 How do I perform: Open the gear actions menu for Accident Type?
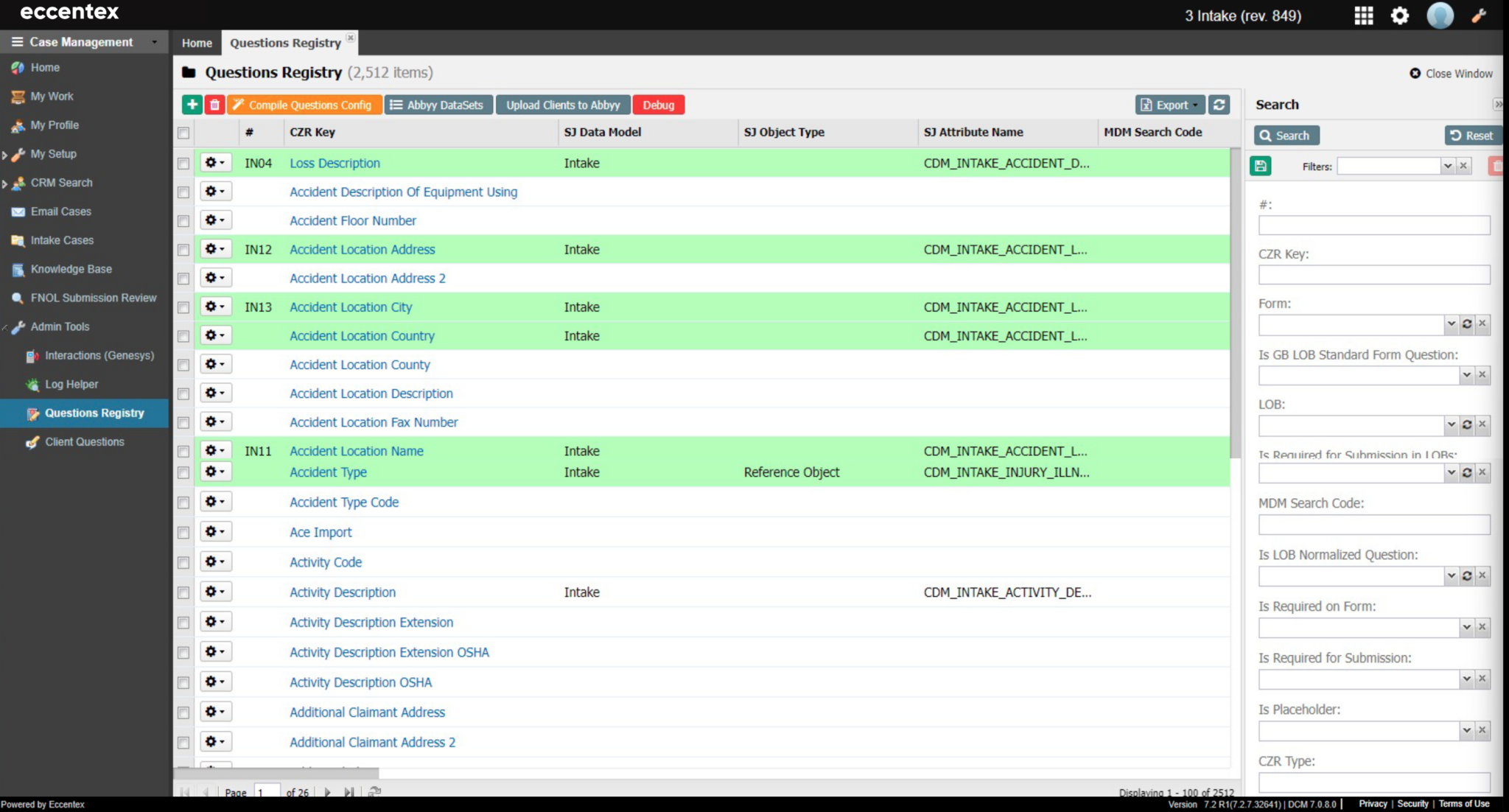tap(215, 472)
